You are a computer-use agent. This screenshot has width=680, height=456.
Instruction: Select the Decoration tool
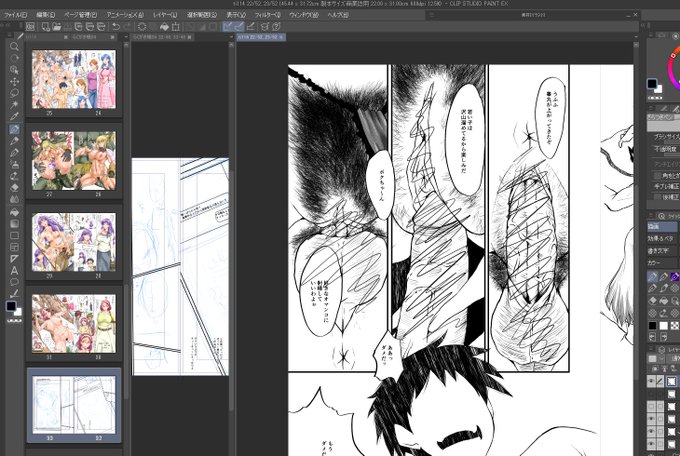[14, 176]
